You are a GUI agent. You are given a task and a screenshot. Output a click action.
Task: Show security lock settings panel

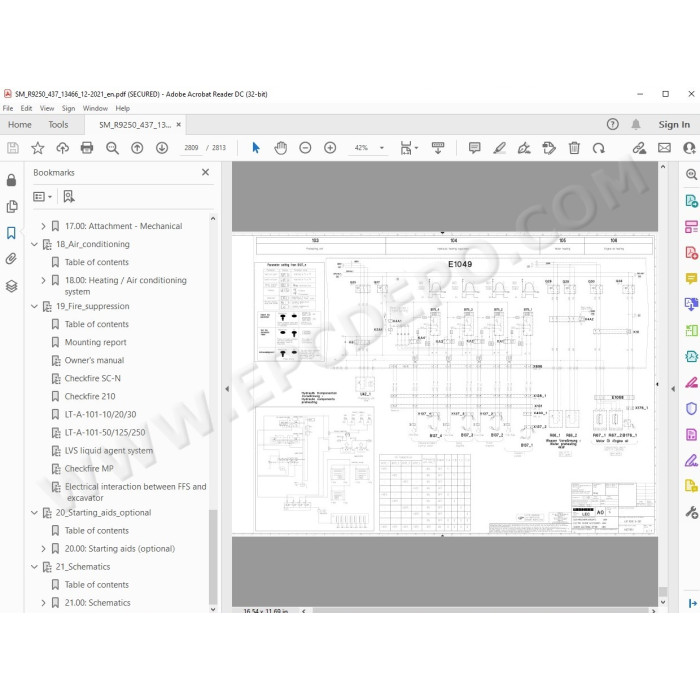(12, 180)
